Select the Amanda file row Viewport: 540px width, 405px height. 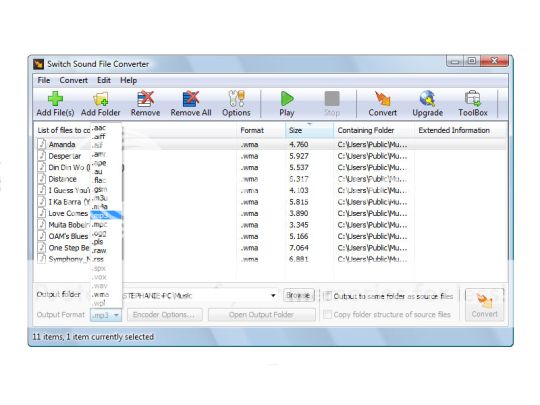pyautogui.click(x=271, y=144)
